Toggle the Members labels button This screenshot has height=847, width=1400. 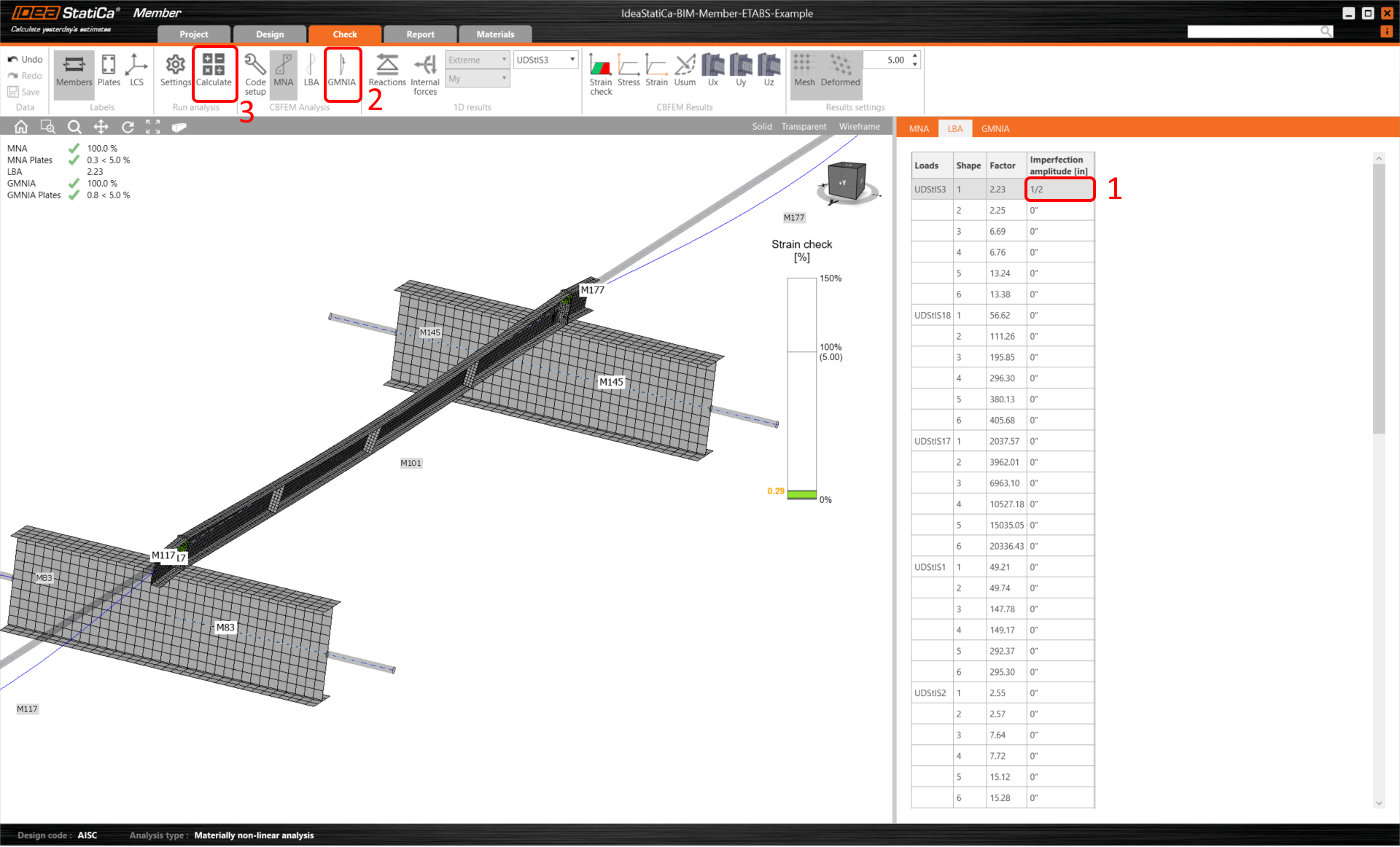[x=74, y=70]
